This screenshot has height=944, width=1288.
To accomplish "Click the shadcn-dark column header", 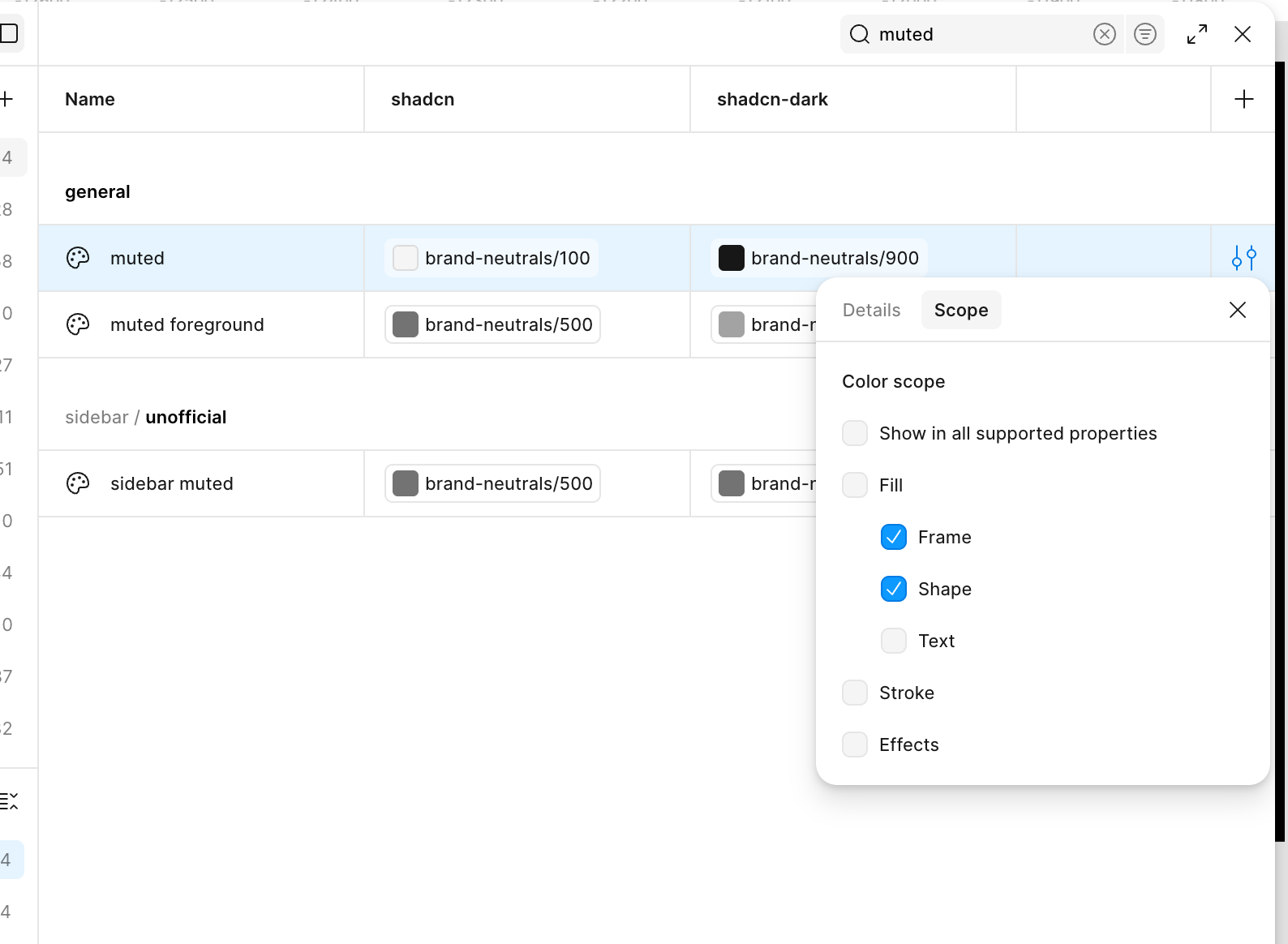I will pos(772,99).
